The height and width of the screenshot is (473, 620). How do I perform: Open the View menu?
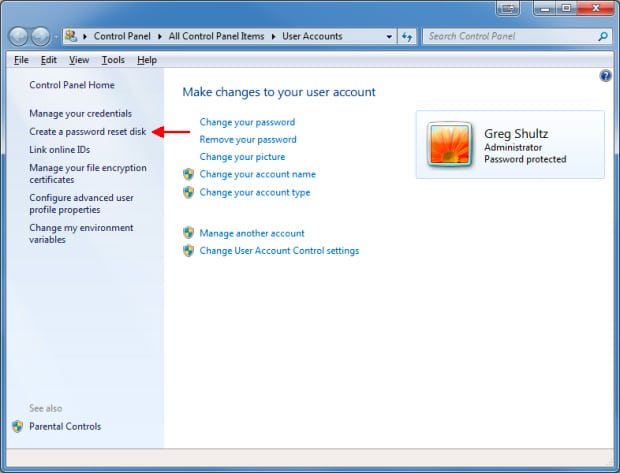[x=79, y=60]
